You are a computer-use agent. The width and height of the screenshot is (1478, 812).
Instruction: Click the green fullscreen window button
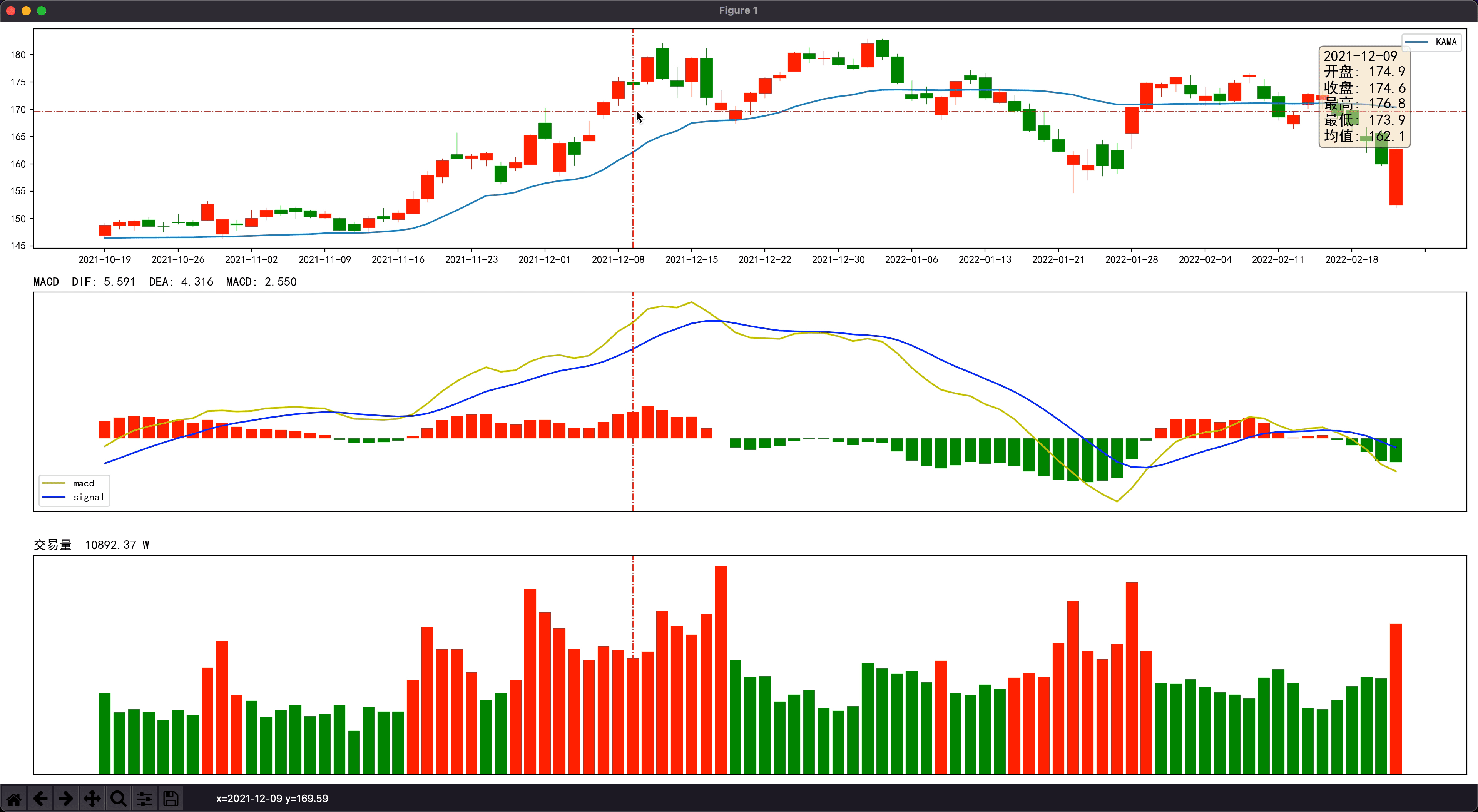tap(42, 10)
